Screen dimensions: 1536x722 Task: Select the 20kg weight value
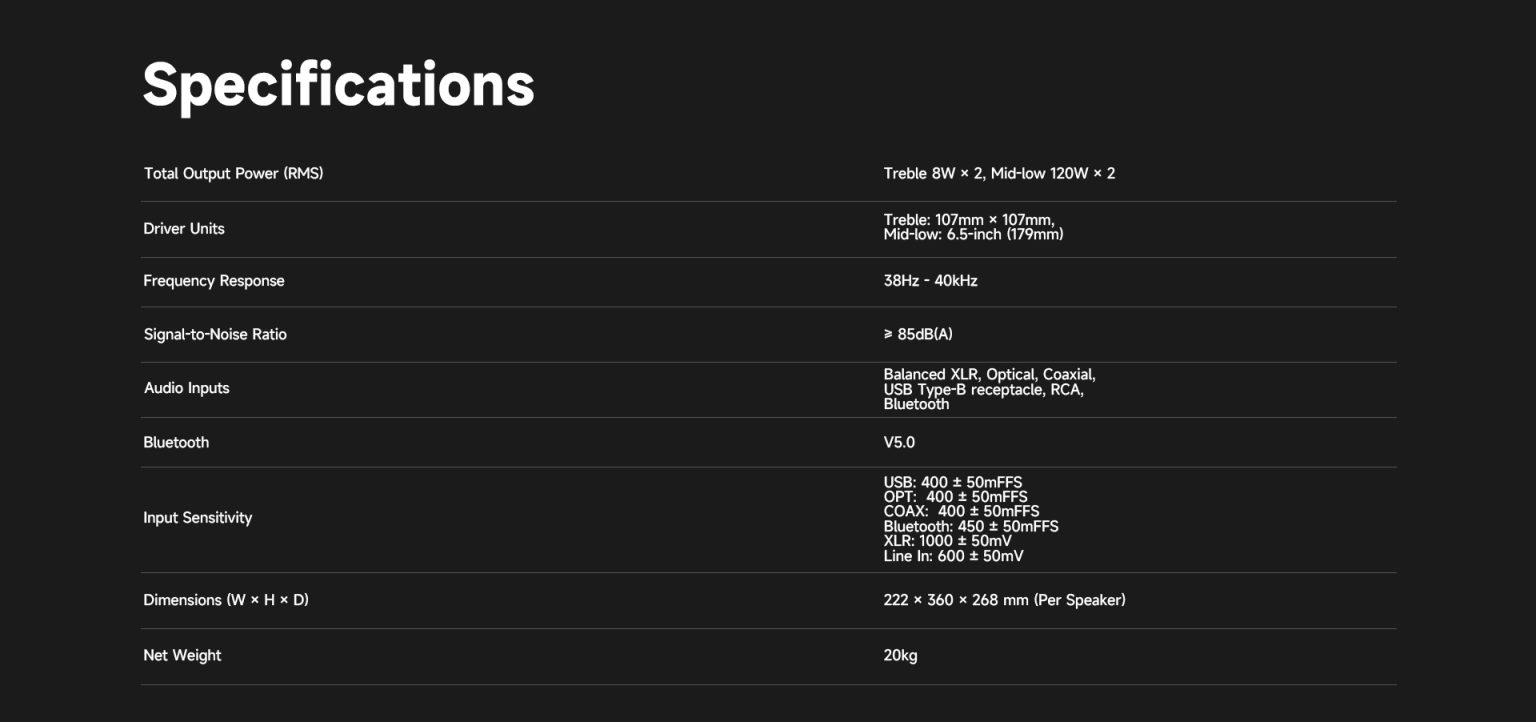click(x=900, y=656)
